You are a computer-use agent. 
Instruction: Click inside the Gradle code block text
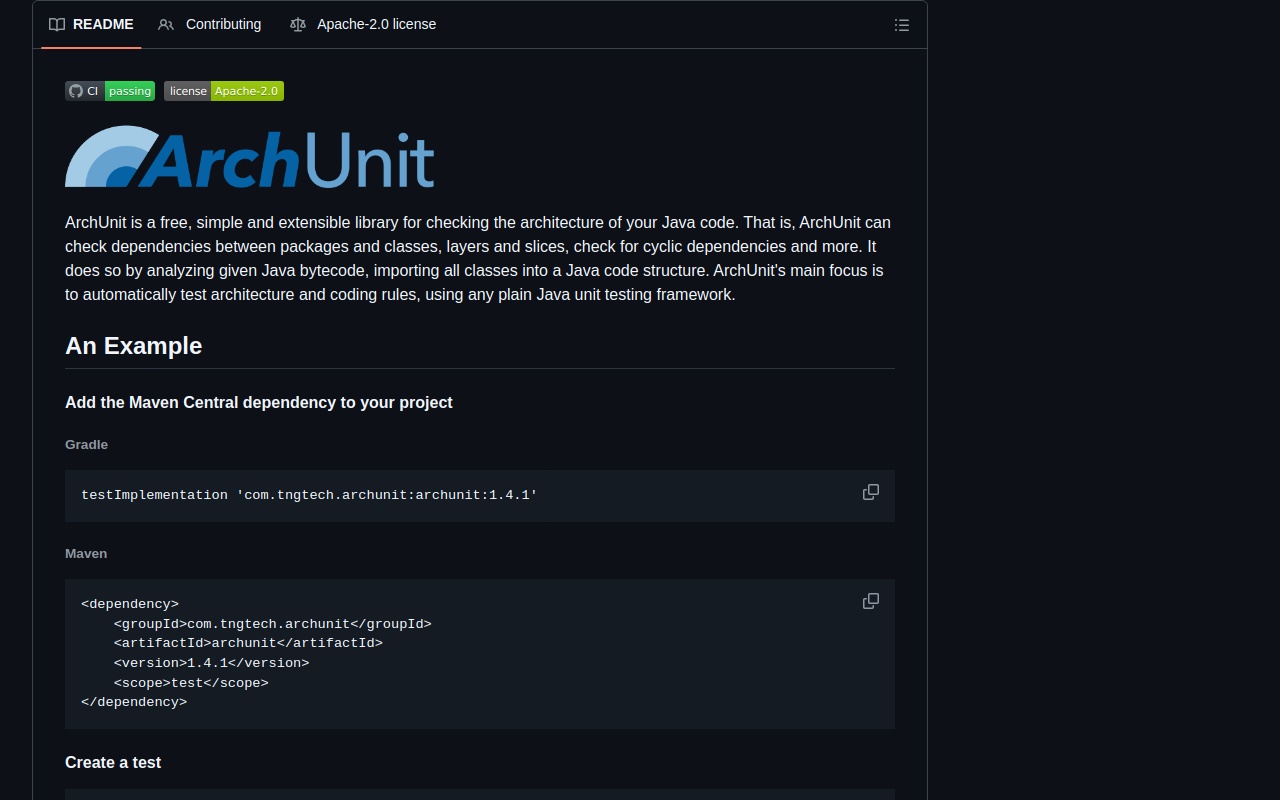click(x=309, y=495)
